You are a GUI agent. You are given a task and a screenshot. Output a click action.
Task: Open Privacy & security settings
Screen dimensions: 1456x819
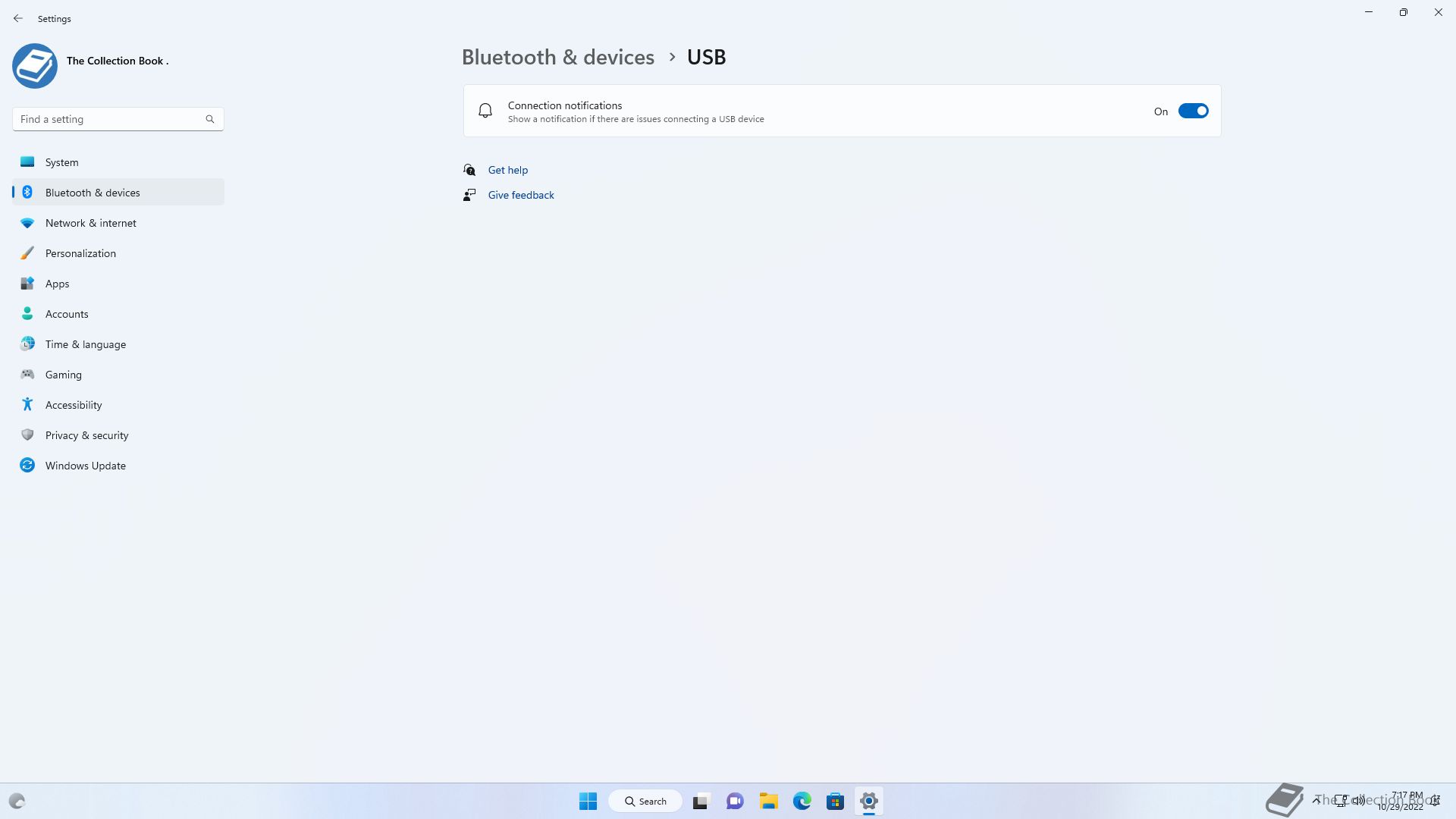coord(87,435)
